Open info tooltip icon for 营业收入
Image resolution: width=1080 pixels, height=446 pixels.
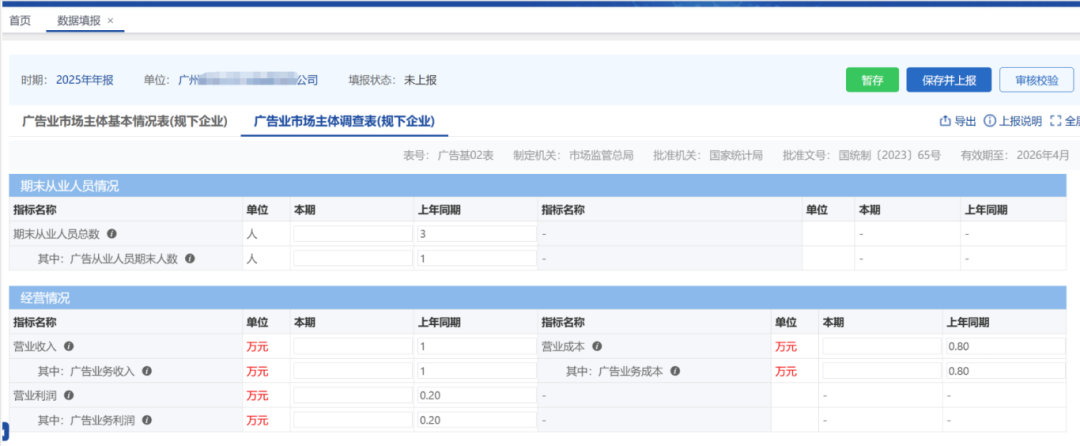coord(69,347)
